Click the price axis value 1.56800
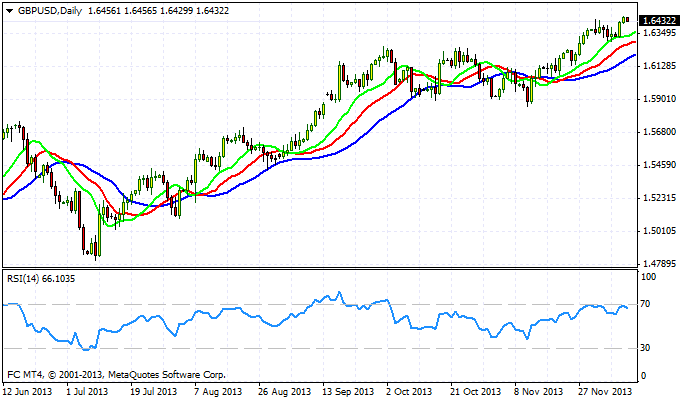 (x=659, y=132)
